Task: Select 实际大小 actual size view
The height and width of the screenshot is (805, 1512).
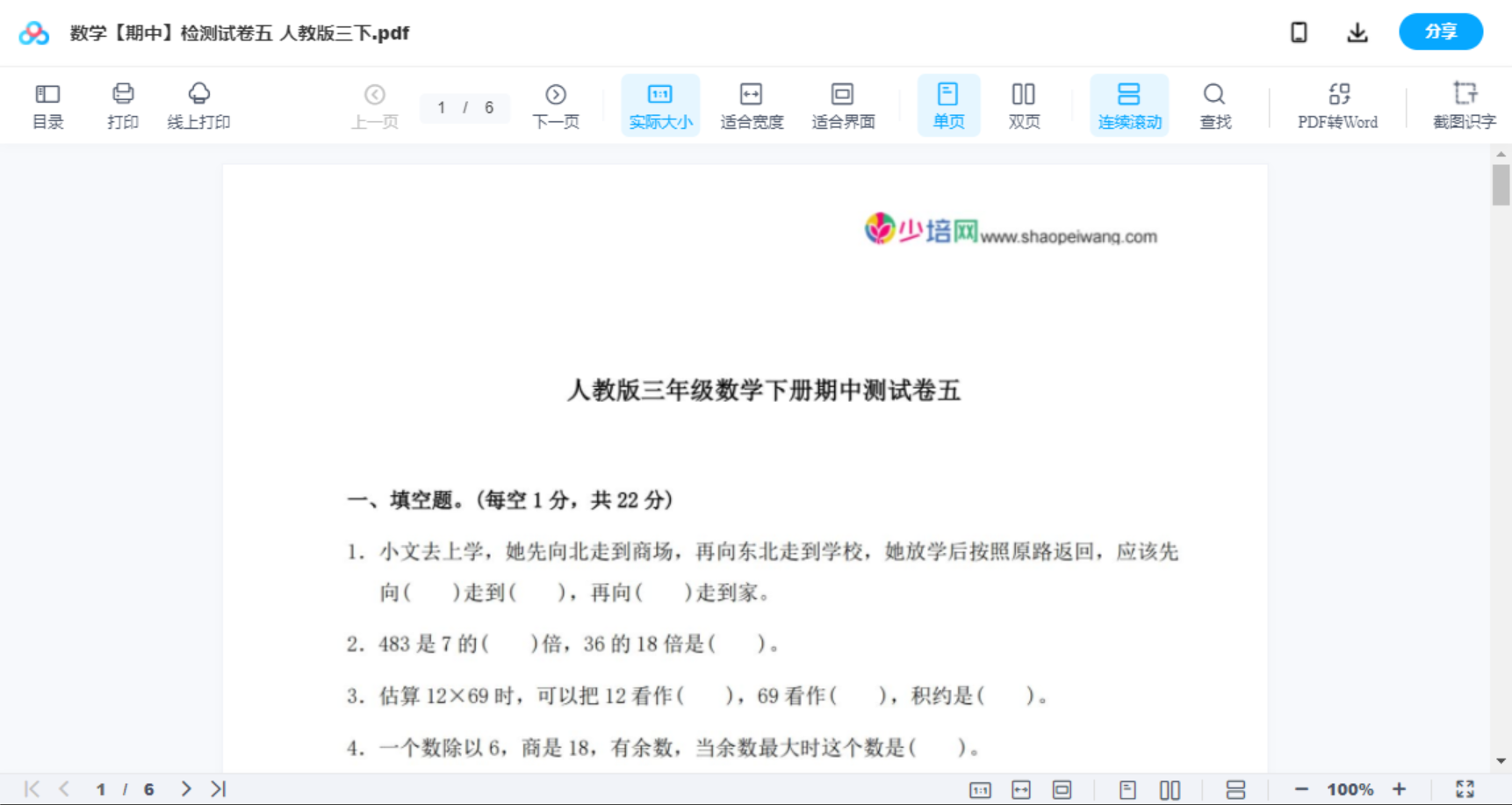Action: [x=659, y=104]
